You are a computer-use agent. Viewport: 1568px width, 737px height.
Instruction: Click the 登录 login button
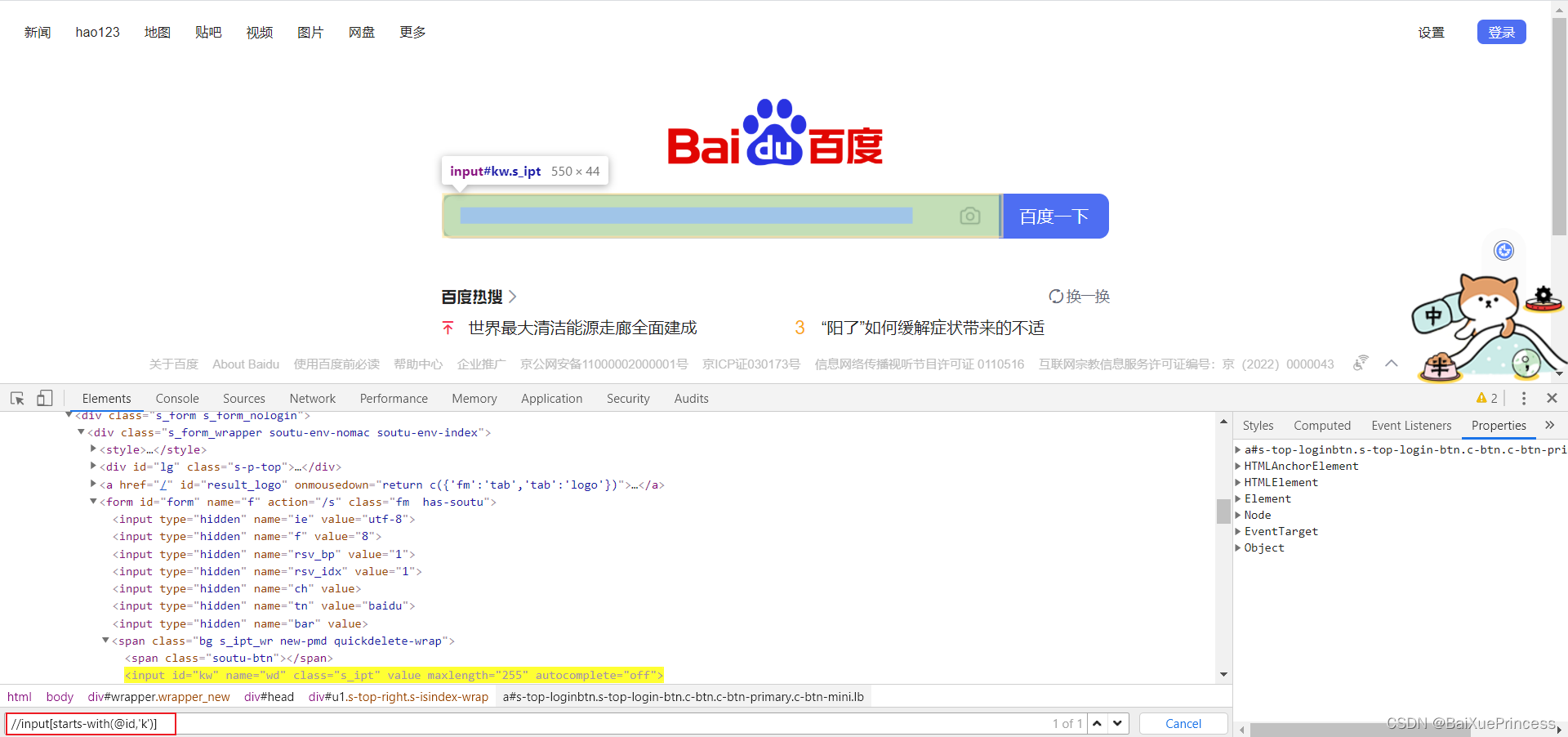1501,32
